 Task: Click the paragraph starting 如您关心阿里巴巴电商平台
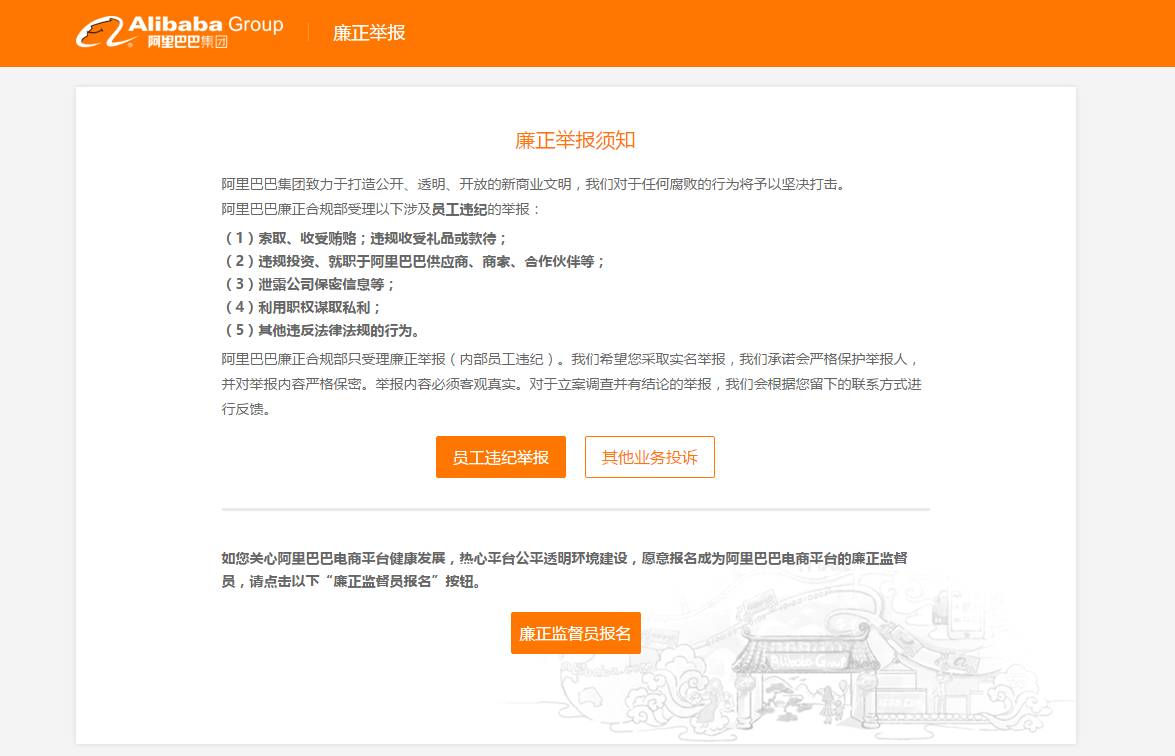tap(564, 569)
